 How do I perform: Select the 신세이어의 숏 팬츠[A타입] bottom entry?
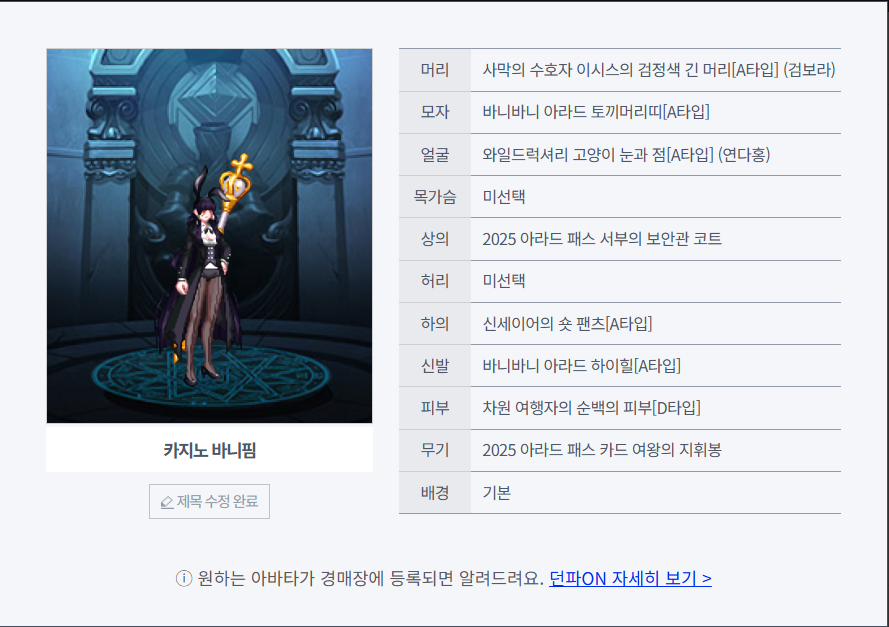[x=567, y=323]
